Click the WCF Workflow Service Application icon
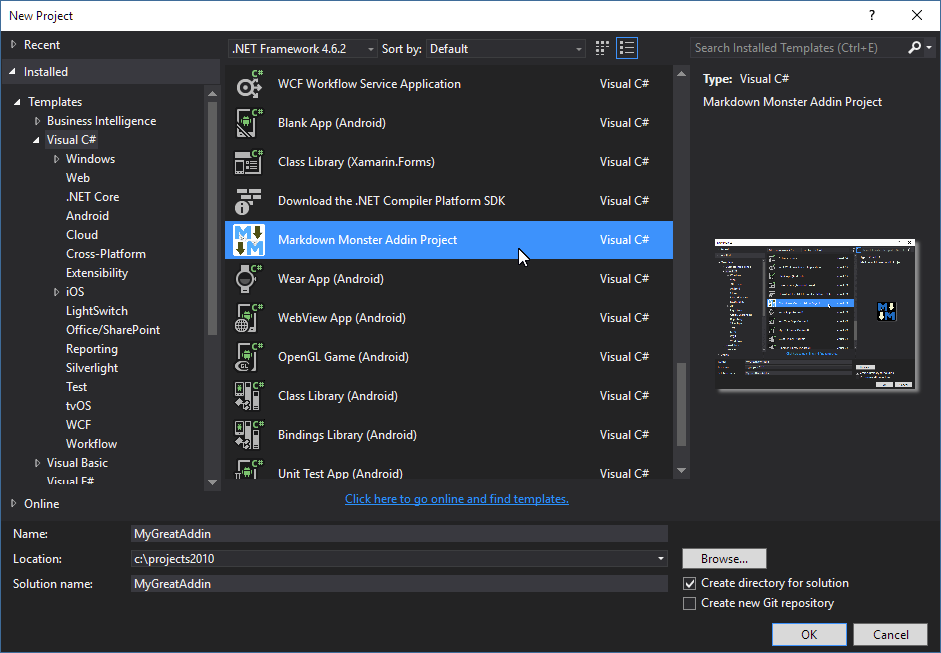Image resolution: width=941 pixels, height=653 pixels. pos(248,84)
